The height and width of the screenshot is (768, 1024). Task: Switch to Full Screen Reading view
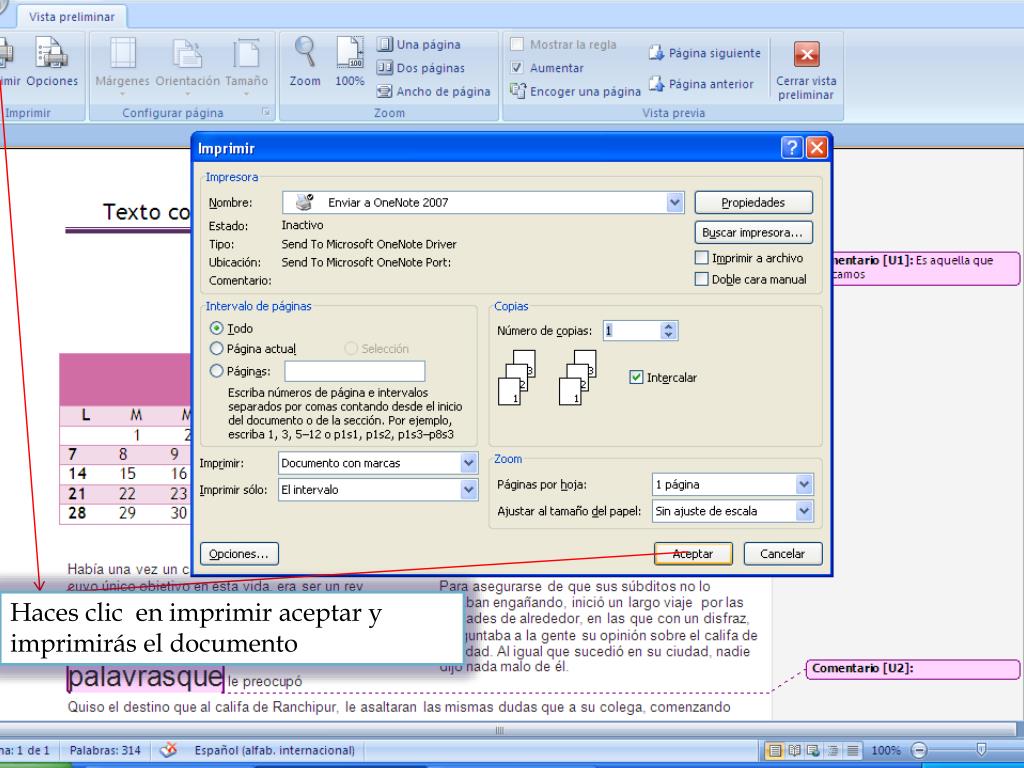pos(795,750)
